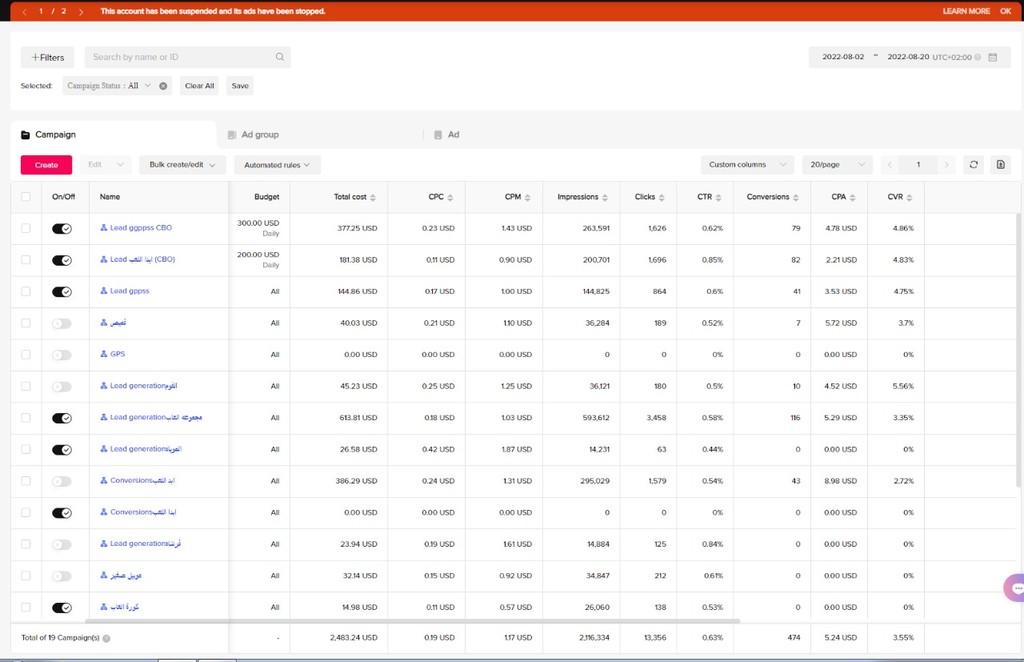Click Clear All filters
Image resolution: width=1024 pixels, height=662 pixels.
pyautogui.click(x=199, y=86)
